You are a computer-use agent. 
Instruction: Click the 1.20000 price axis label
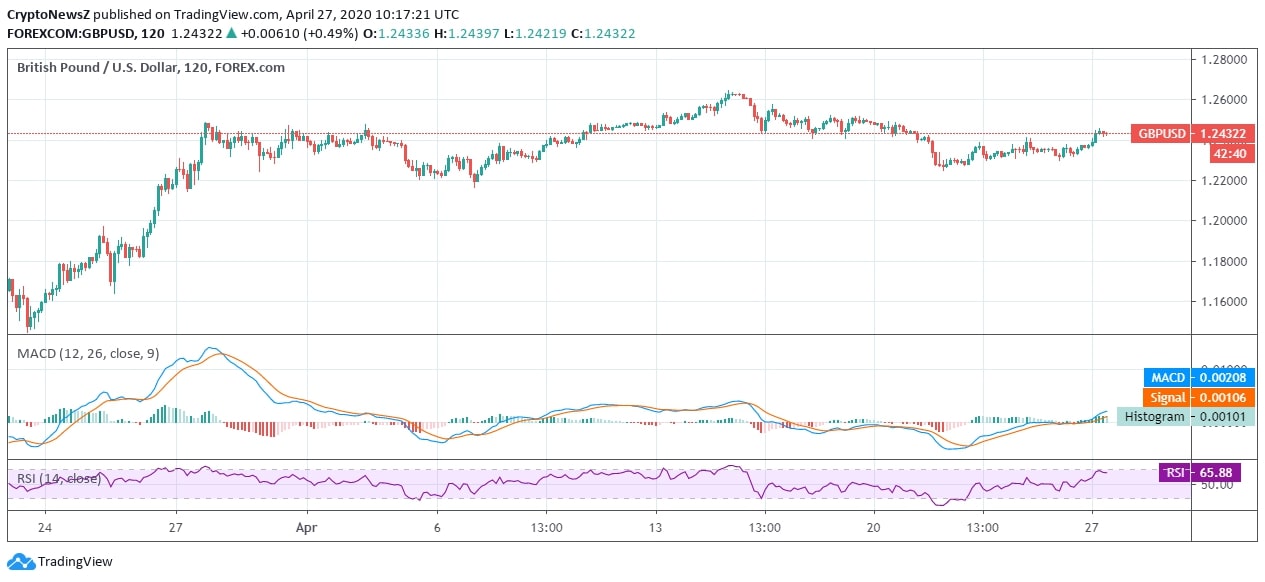pos(1223,221)
